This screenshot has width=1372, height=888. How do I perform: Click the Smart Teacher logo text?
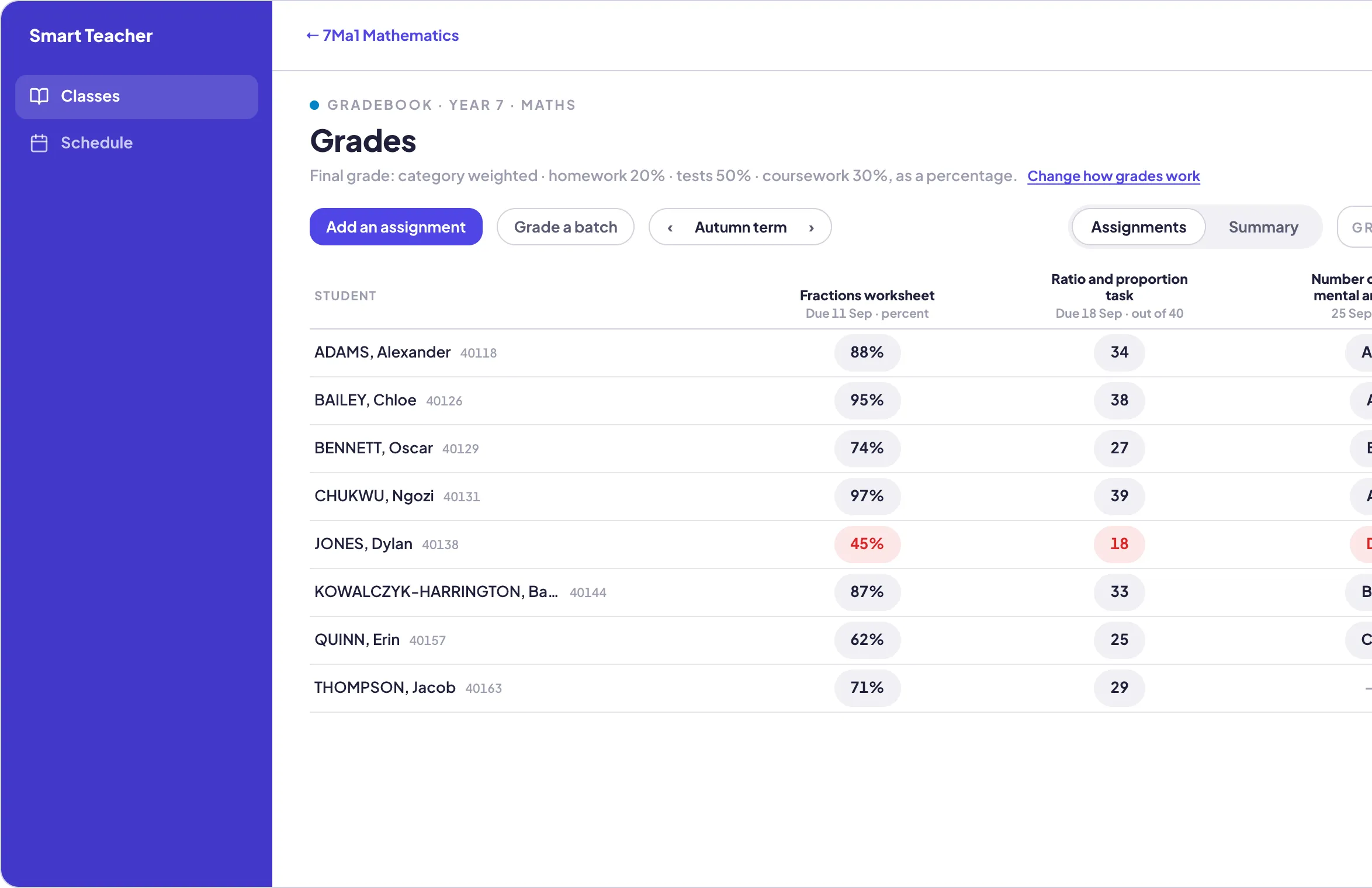pyautogui.click(x=91, y=36)
